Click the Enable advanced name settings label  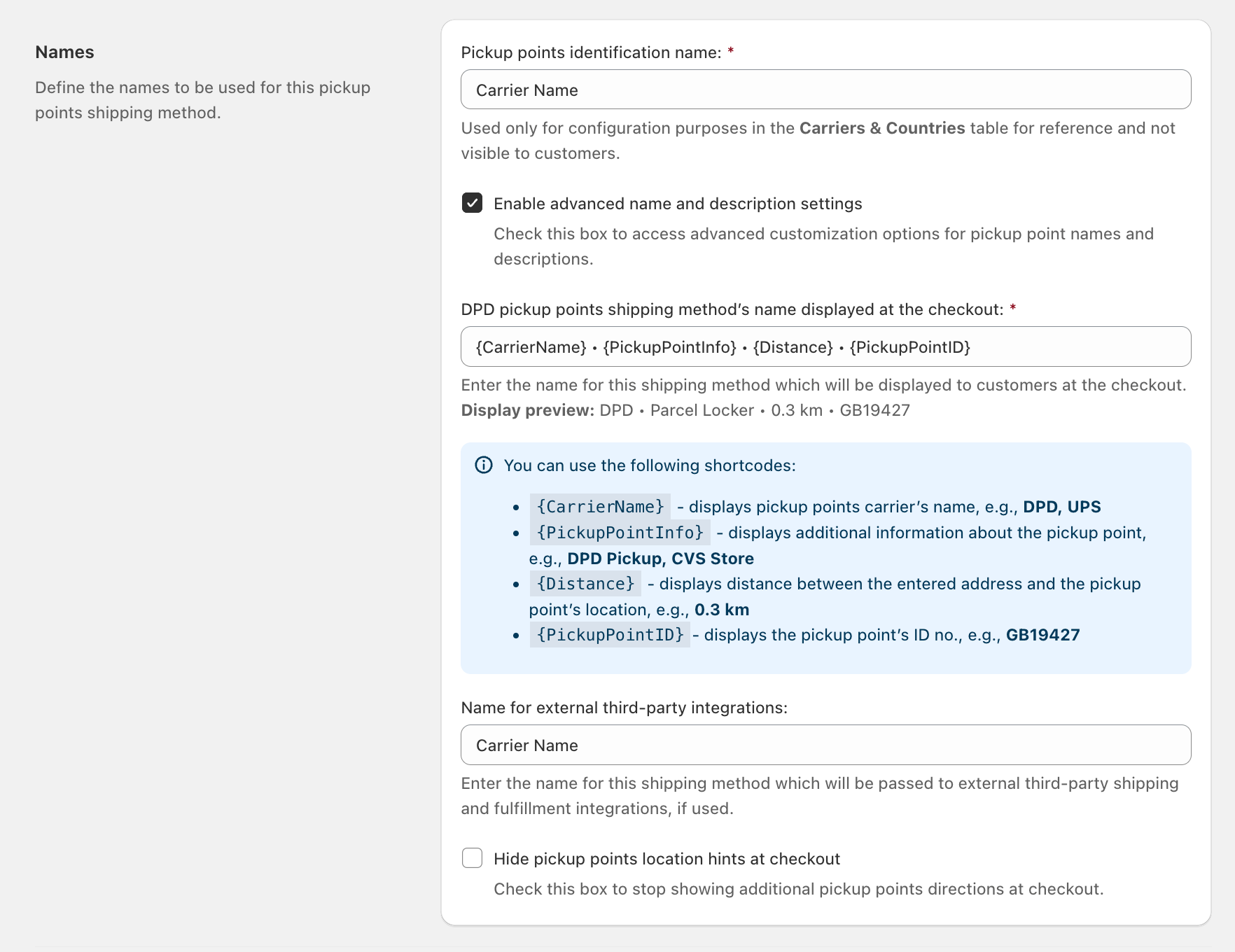678,204
